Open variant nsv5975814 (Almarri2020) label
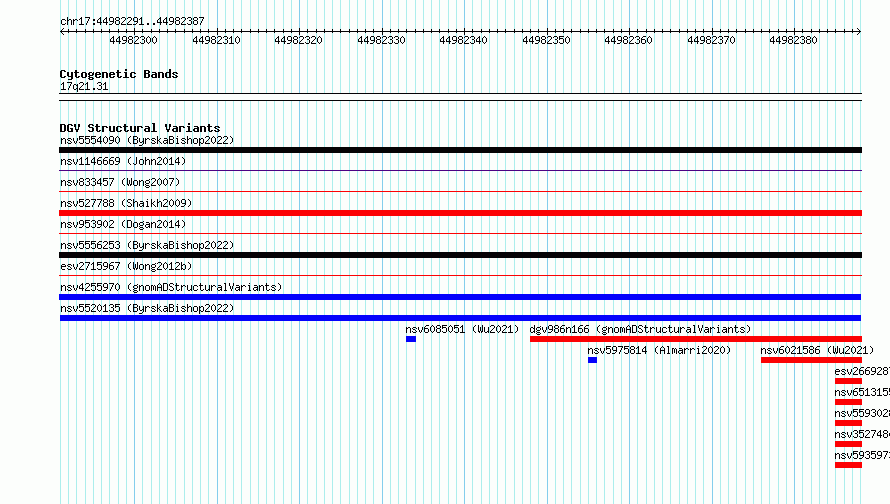This screenshot has width=890, height=504. (659, 350)
